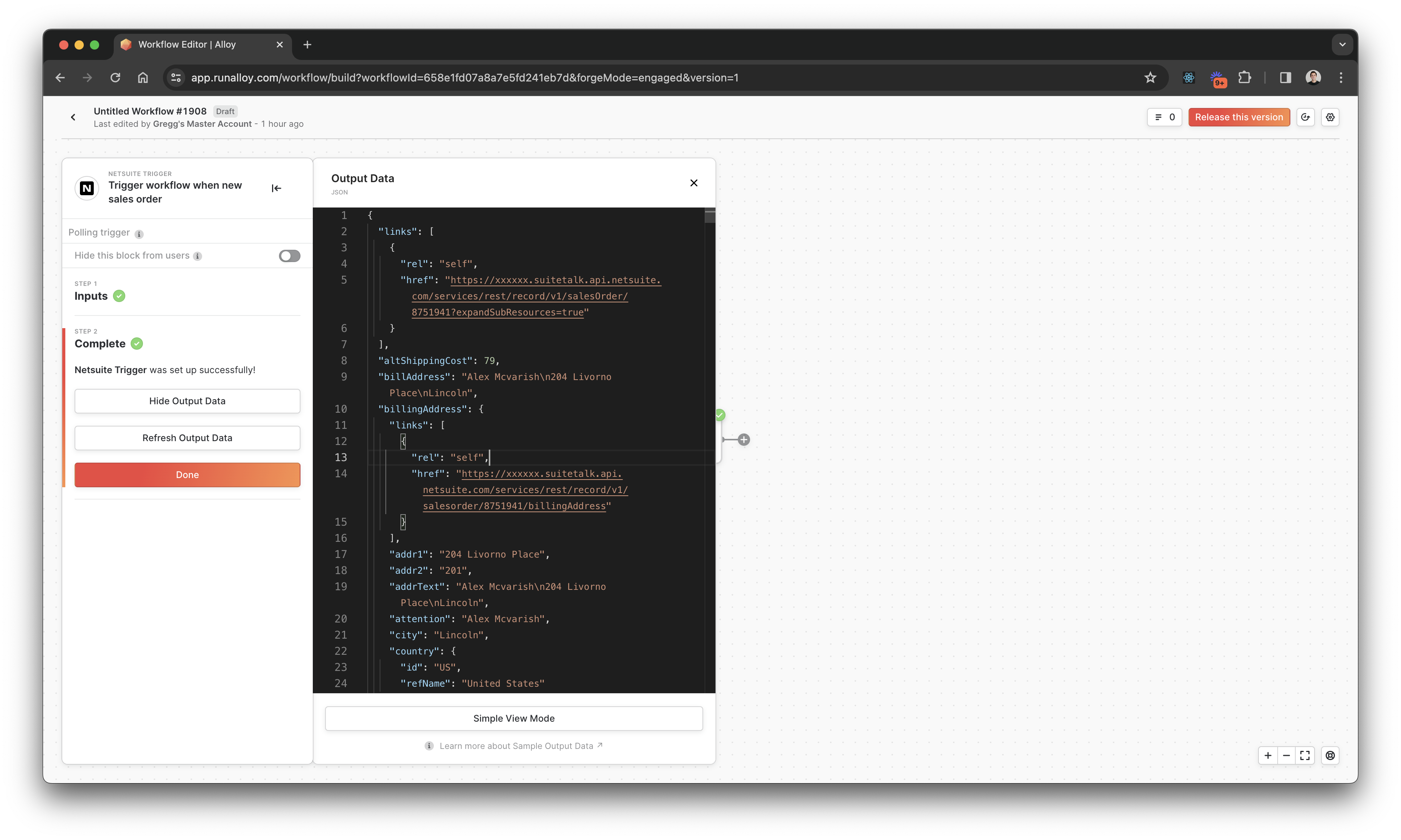
Task: Open workflow settings gear in header
Action: click(1330, 117)
